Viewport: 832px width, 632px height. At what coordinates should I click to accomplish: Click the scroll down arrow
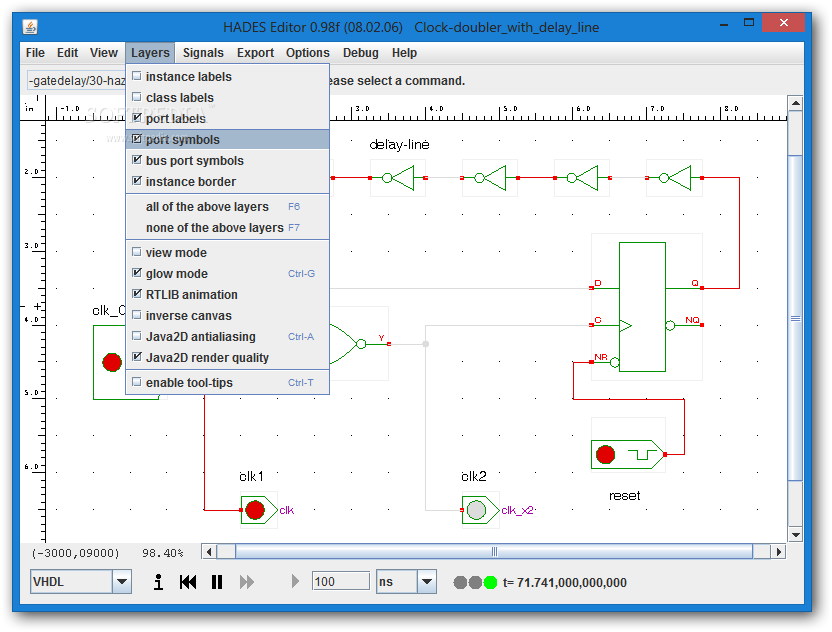pyautogui.click(x=795, y=535)
